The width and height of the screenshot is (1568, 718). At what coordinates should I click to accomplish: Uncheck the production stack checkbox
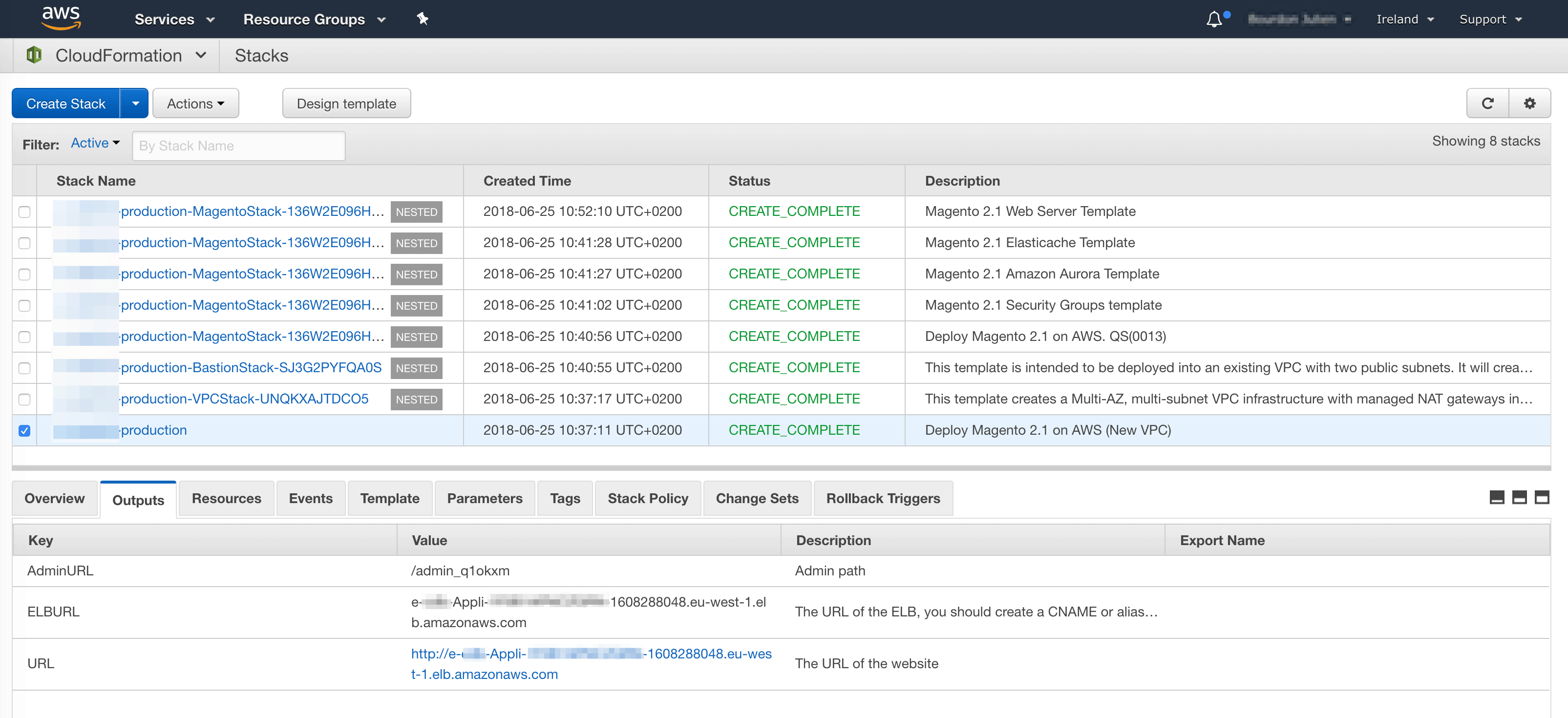[x=24, y=431]
